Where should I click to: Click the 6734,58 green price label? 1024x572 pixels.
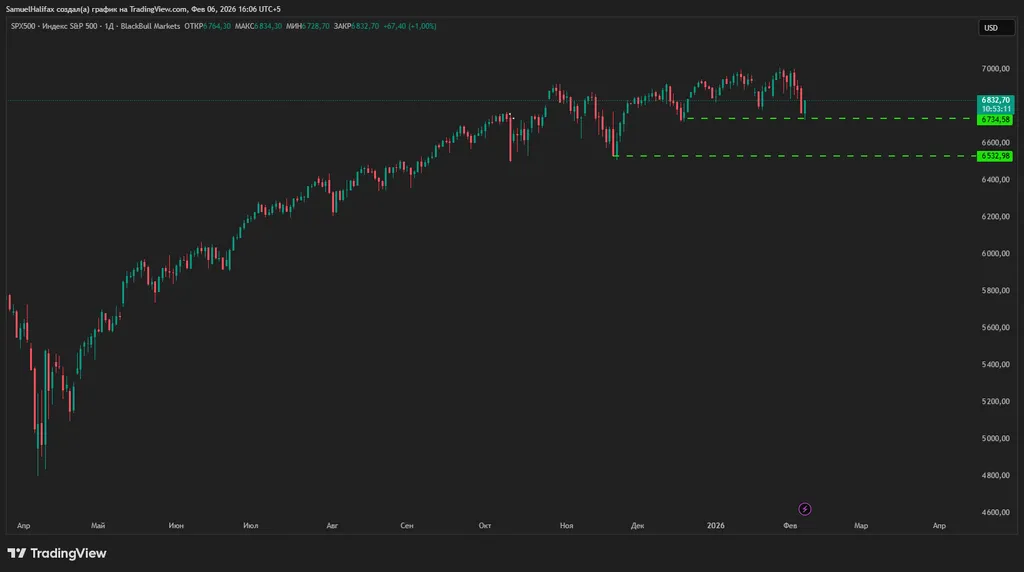[995, 119]
